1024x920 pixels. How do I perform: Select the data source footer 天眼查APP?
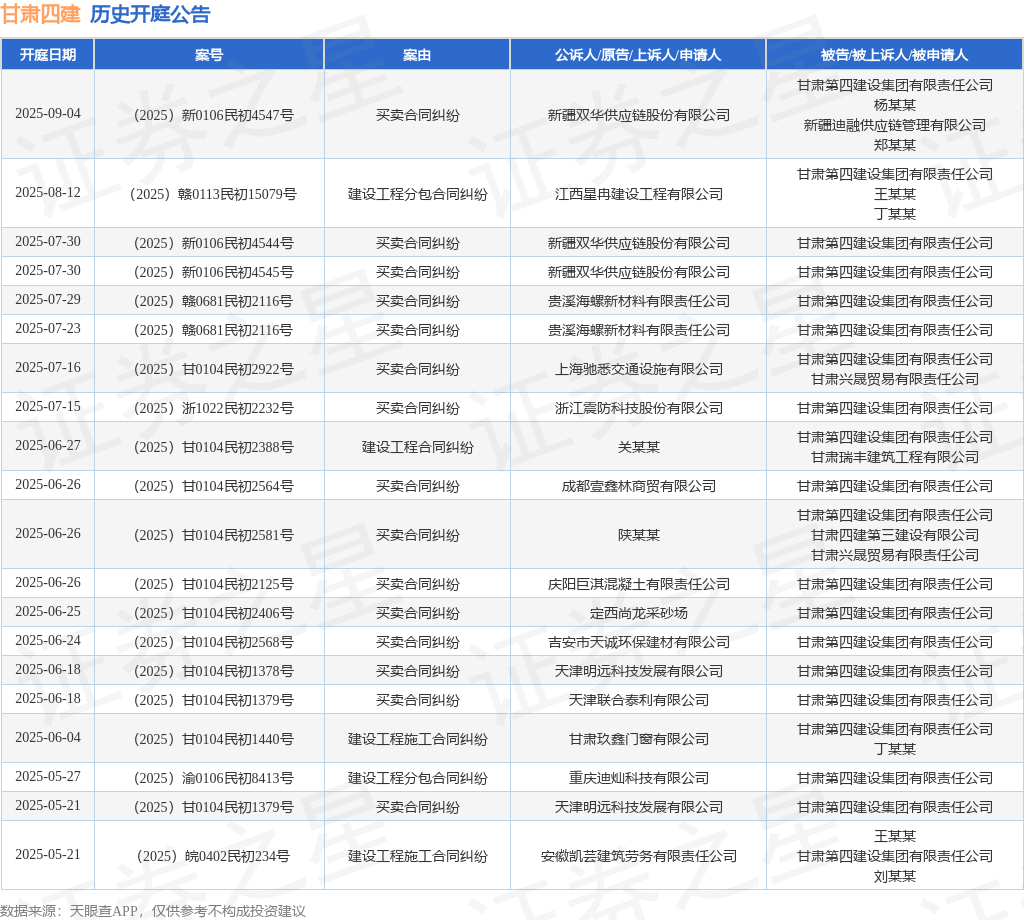click(x=104, y=911)
